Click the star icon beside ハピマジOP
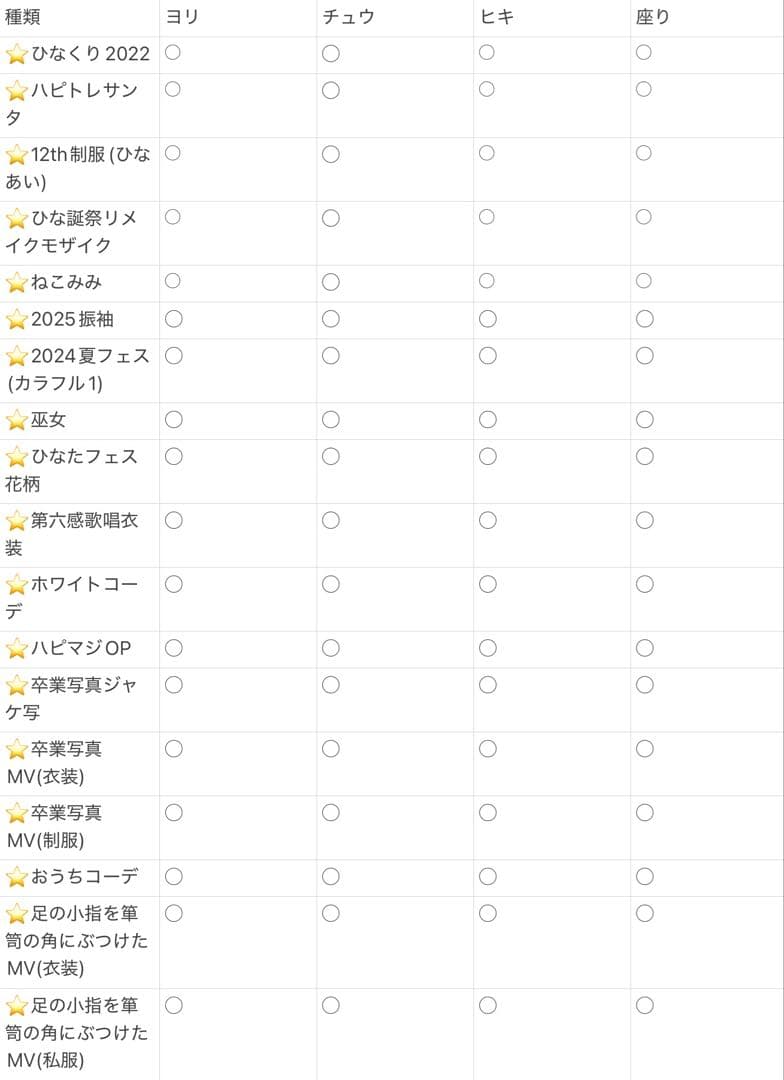 click(x=15, y=649)
